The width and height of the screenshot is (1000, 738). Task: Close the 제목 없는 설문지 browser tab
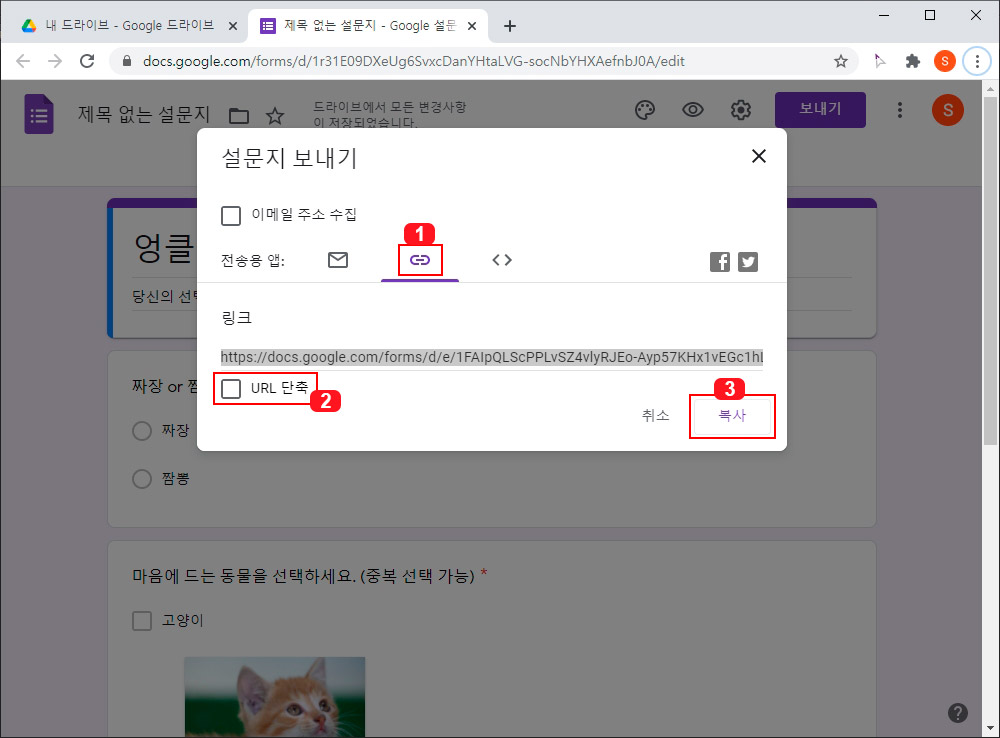[472, 26]
